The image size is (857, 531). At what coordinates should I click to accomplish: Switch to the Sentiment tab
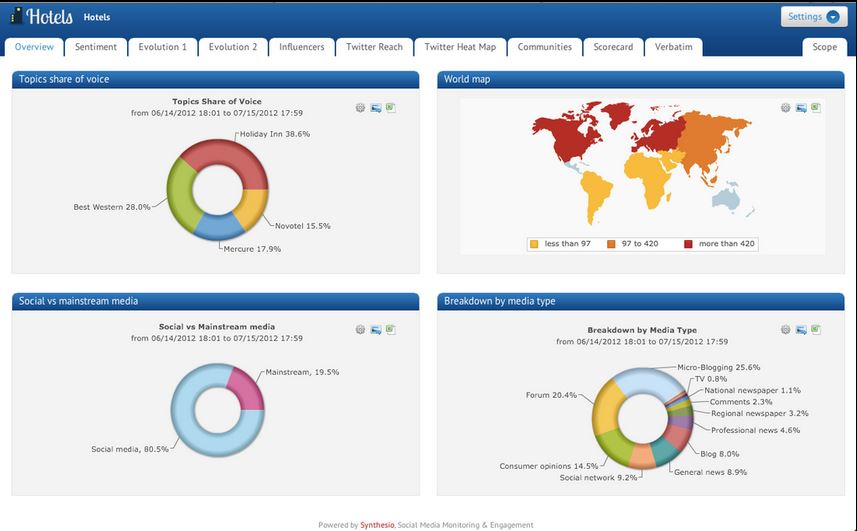tap(96, 47)
